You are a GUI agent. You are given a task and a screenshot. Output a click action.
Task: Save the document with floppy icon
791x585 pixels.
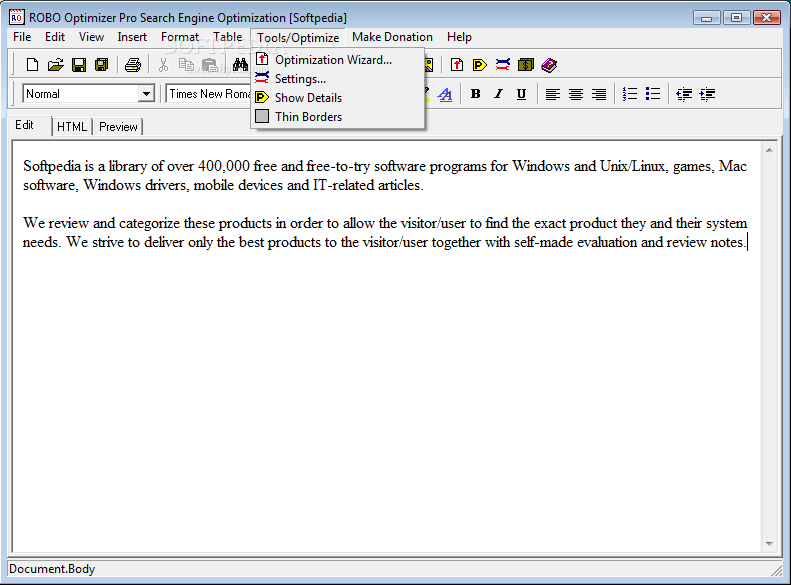click(x=79, y=65)
